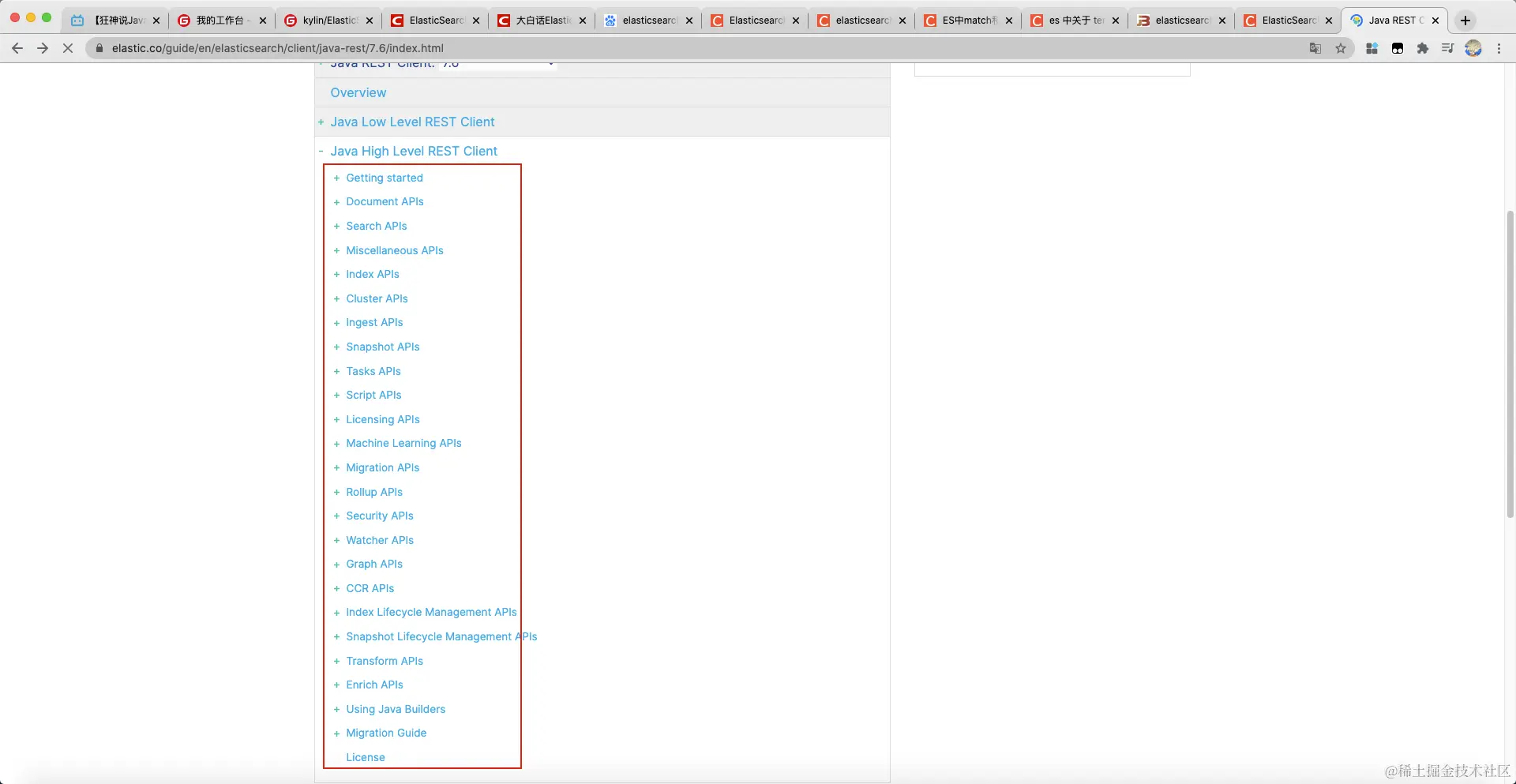
Task: Expand the Index APIs section
Action: pos(336,275)
